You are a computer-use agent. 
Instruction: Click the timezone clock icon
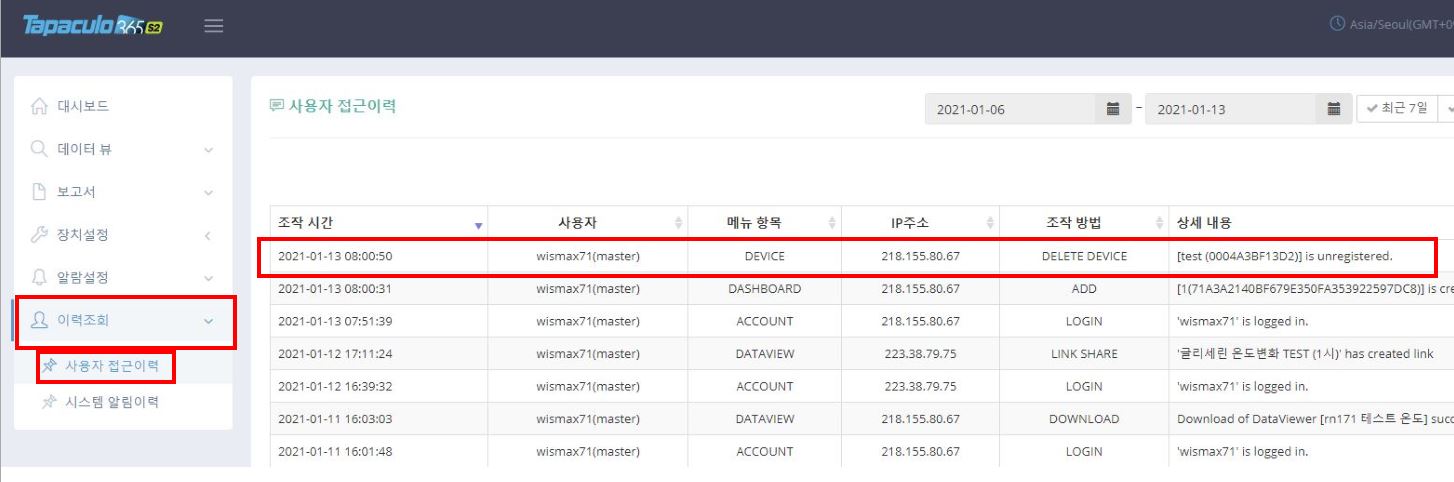click(1337, 24)
